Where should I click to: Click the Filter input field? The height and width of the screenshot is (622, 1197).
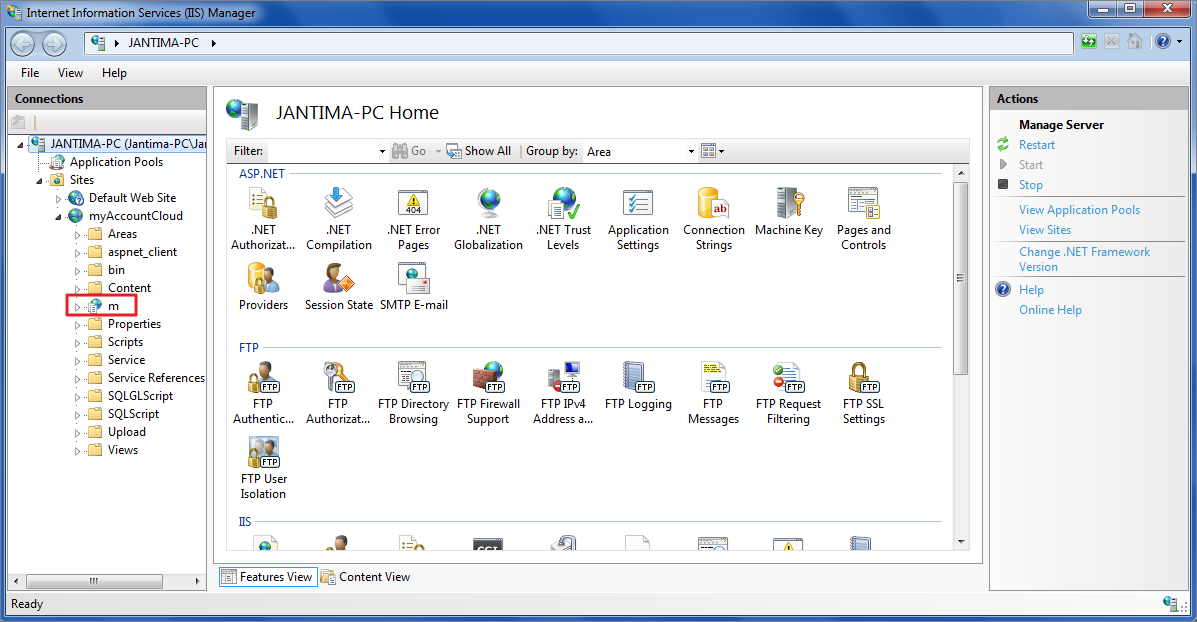coord(328,151)
